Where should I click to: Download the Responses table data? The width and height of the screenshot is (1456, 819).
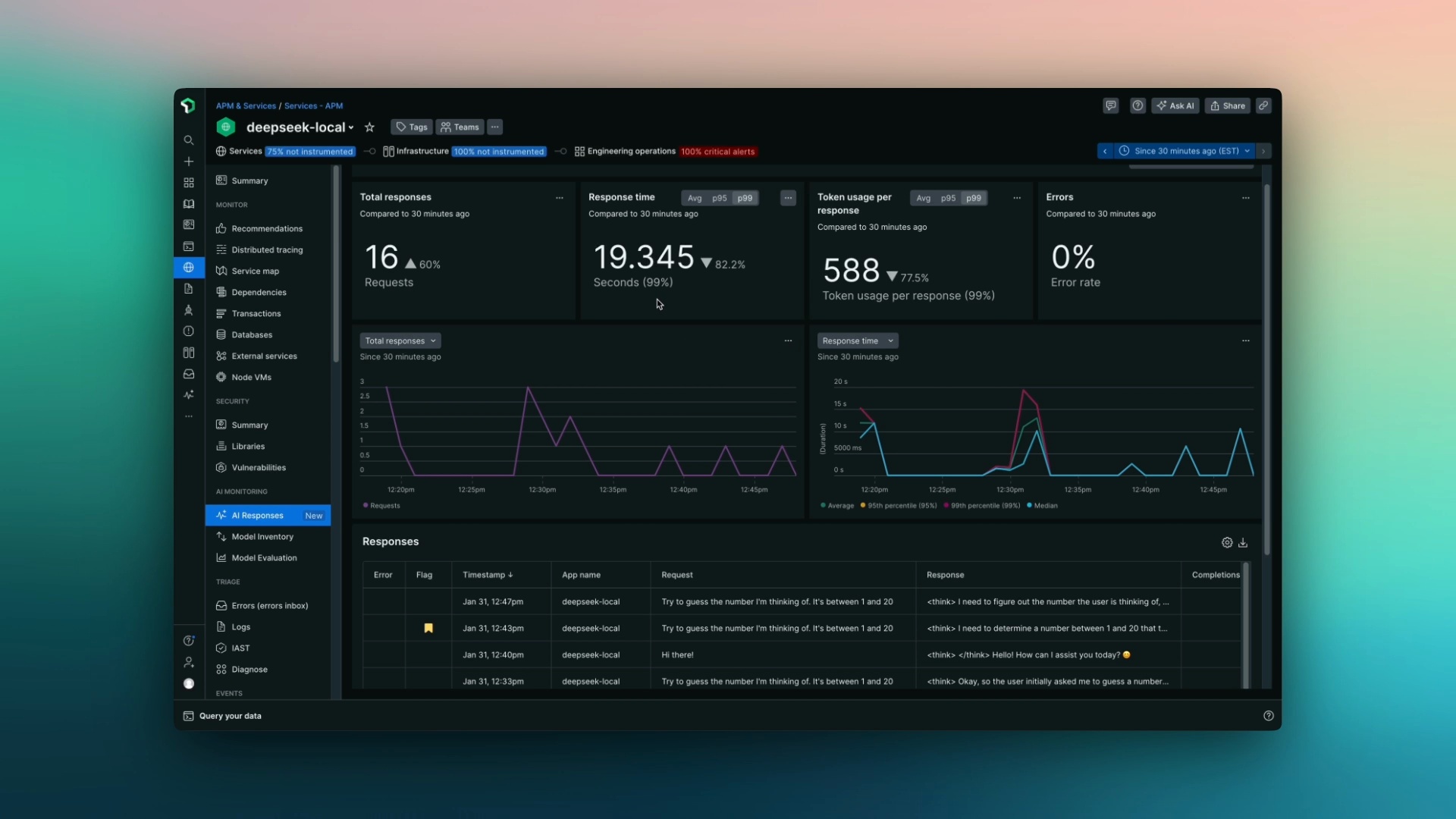coord(1243,543)
